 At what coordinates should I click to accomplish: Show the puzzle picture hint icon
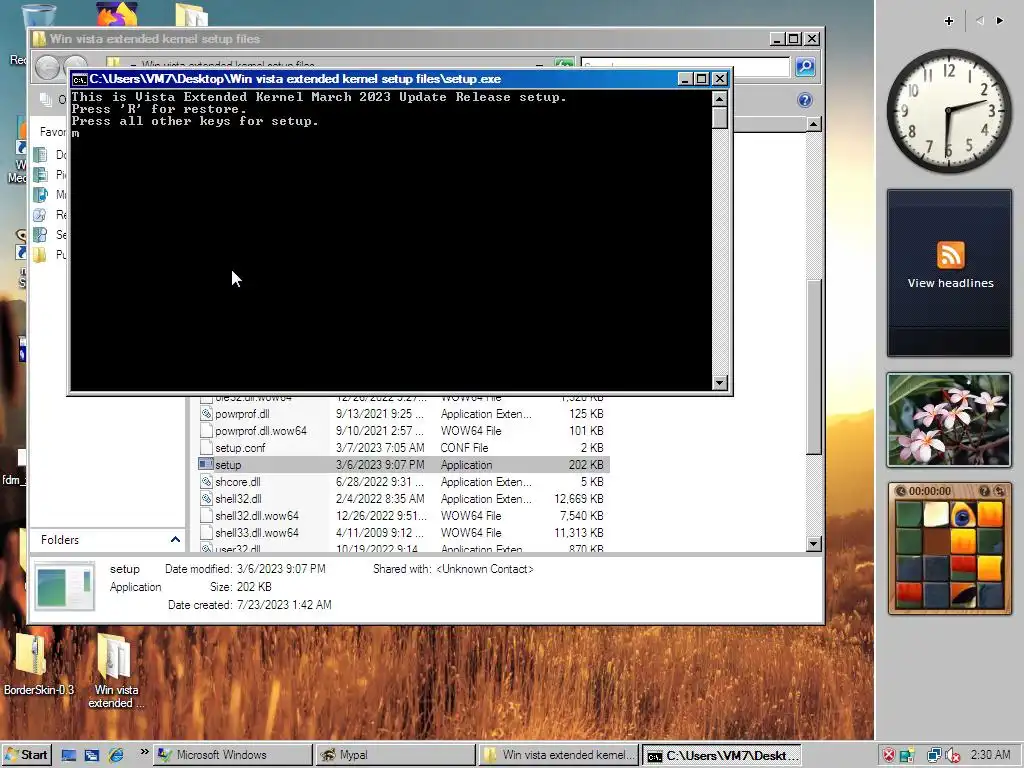tap(984, 491)
